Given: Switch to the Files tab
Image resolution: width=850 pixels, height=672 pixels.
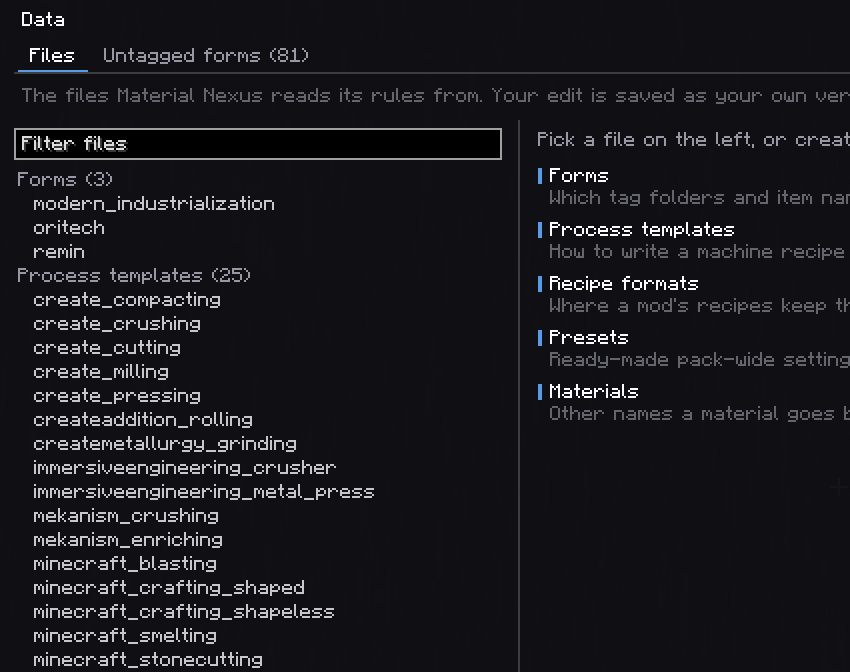Looking at the screenshot, I should tap(52, 56).
